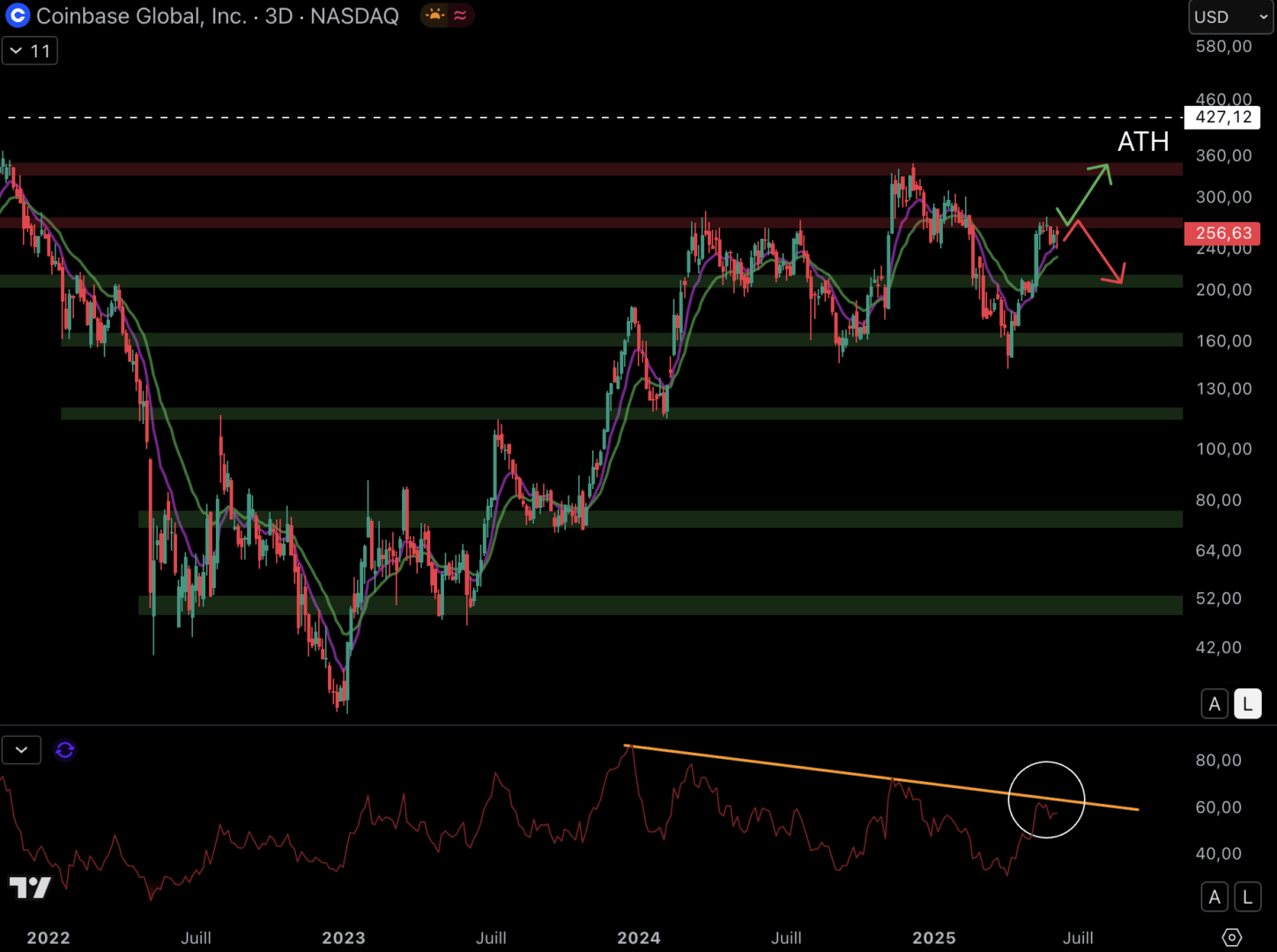Click the 80,00 RSI axis label
The height and width of the screenshot is (952, 1277).
click(1218, 760)
